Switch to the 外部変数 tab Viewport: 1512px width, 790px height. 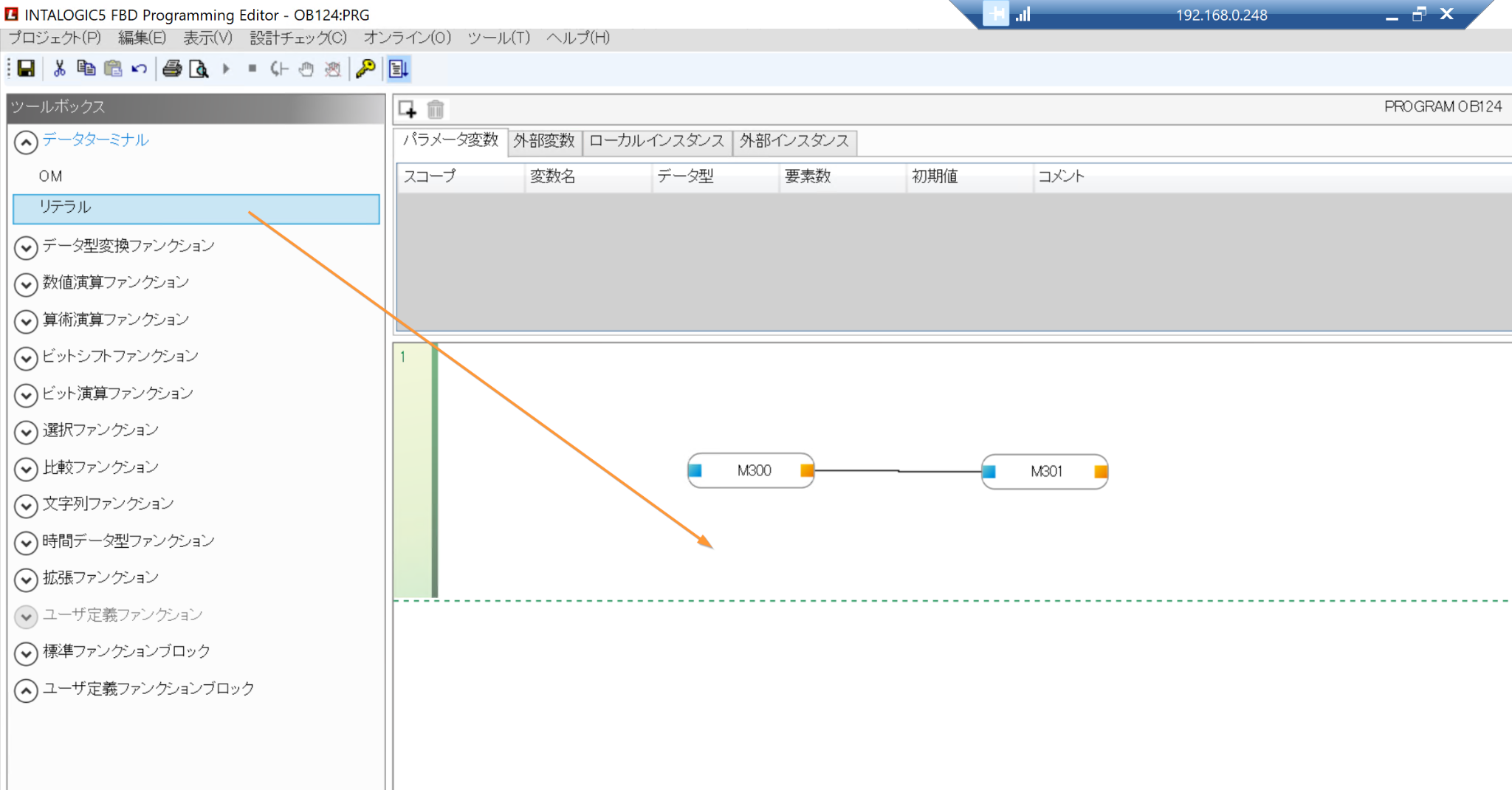(x=544, y=141)
